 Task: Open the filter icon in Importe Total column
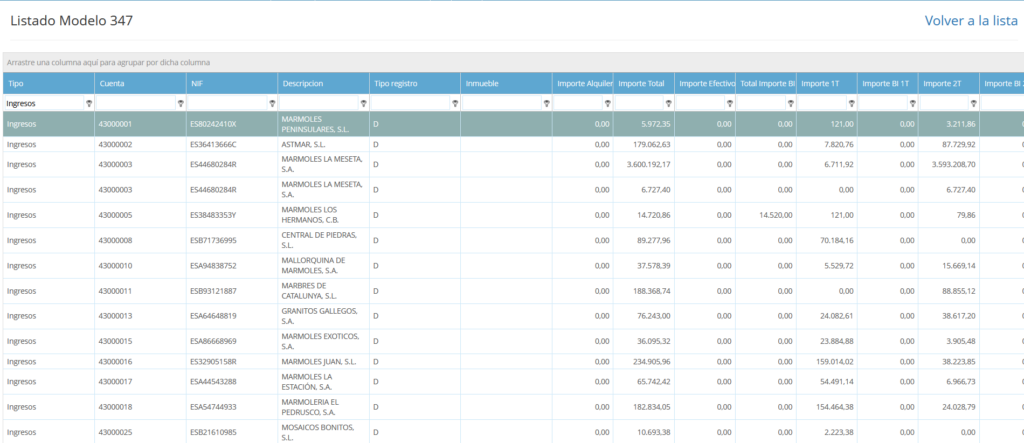pyautogui.click(x=668, y=103)
